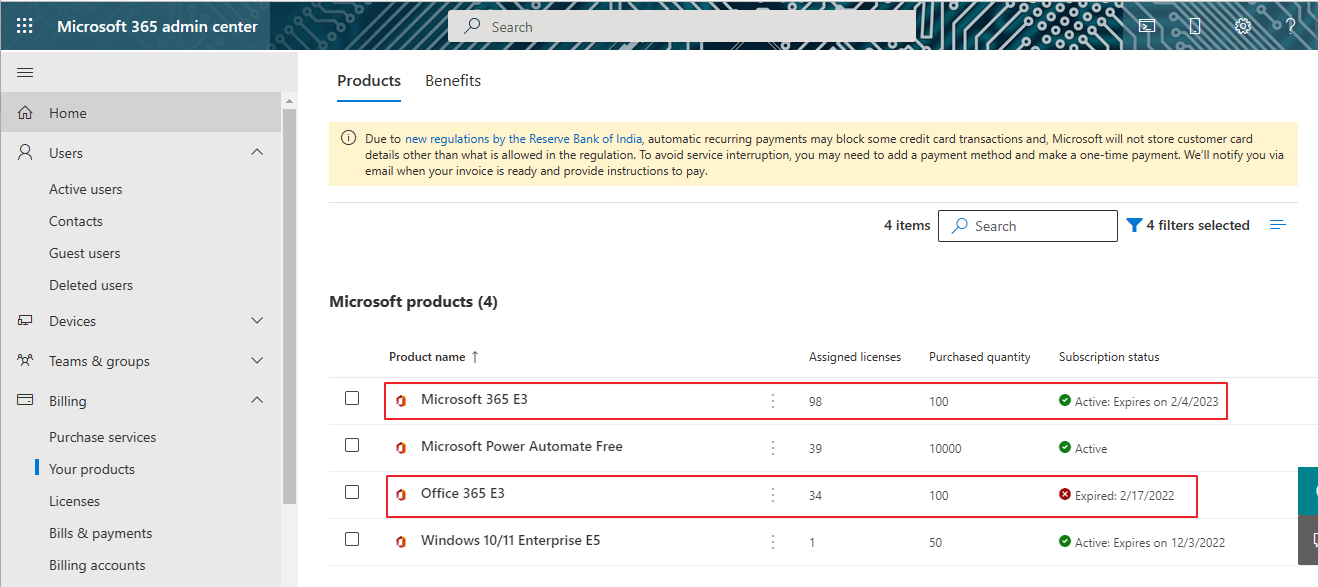The image size is (1318, 587).
Task: Open the Microsoft Power Automate Free product
Action: [x=522, y=446]
